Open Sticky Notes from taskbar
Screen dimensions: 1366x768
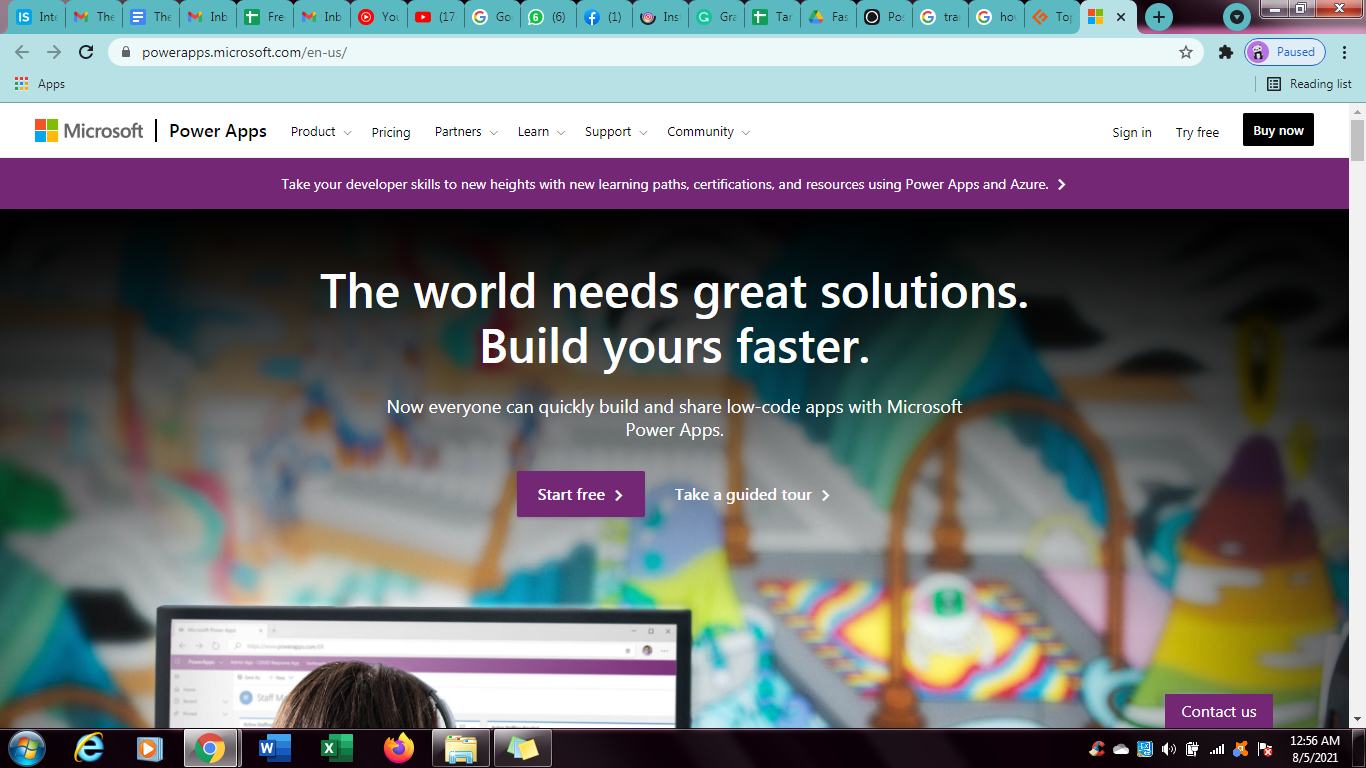pos(523,748)
